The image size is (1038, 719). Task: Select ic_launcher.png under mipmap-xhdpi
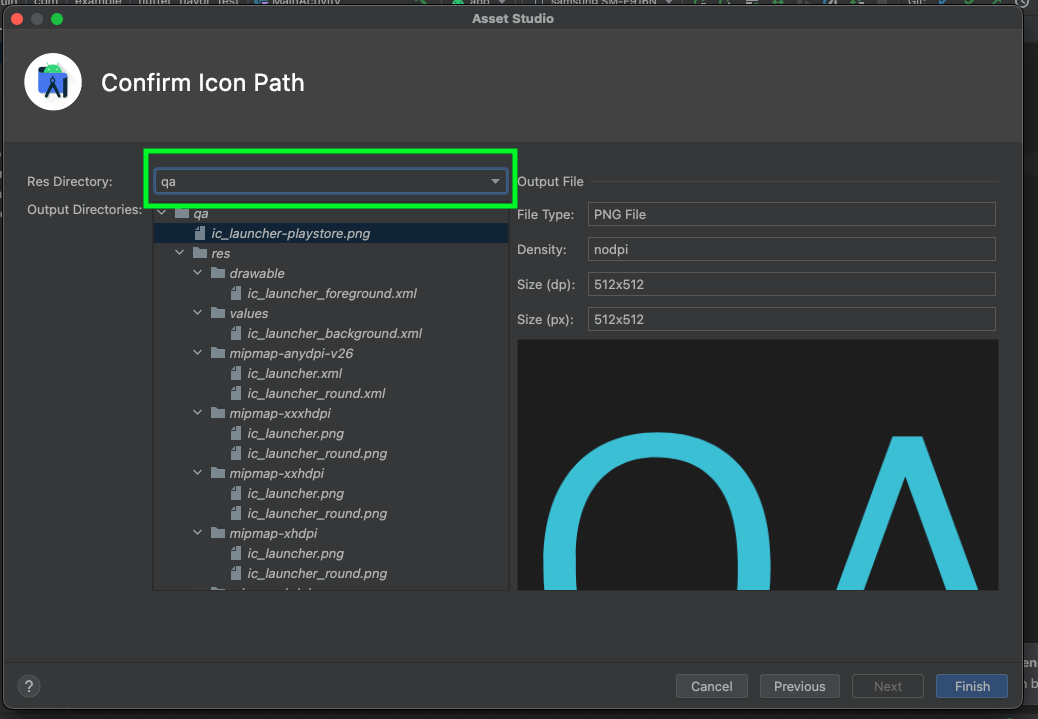tap(295, 553)
